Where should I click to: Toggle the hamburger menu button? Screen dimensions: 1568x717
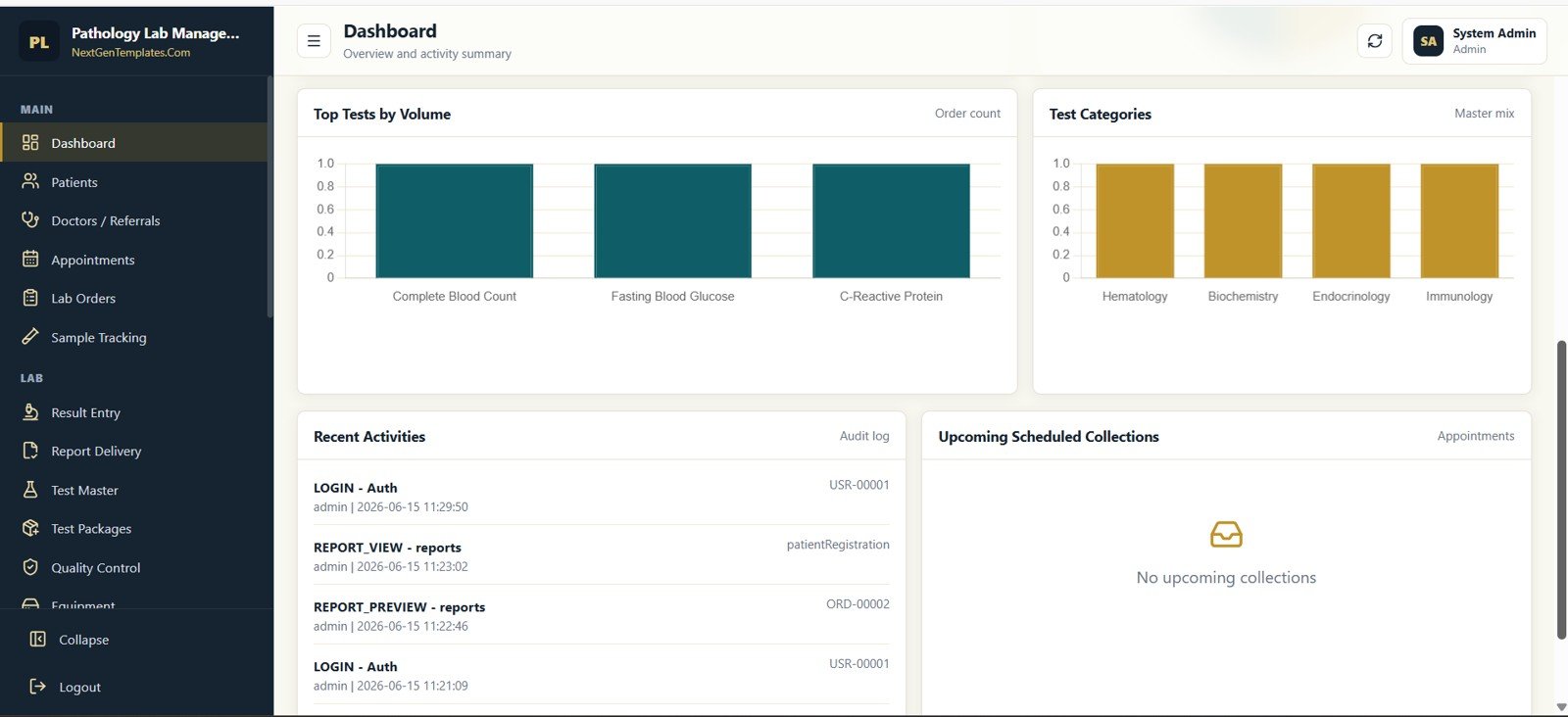[x=314, y=41]
